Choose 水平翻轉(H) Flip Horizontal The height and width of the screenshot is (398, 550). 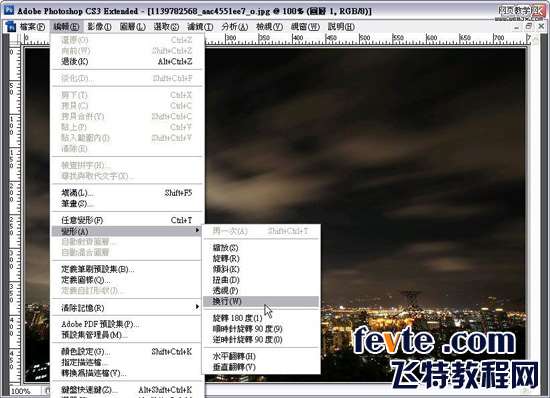tap(261, 356)
